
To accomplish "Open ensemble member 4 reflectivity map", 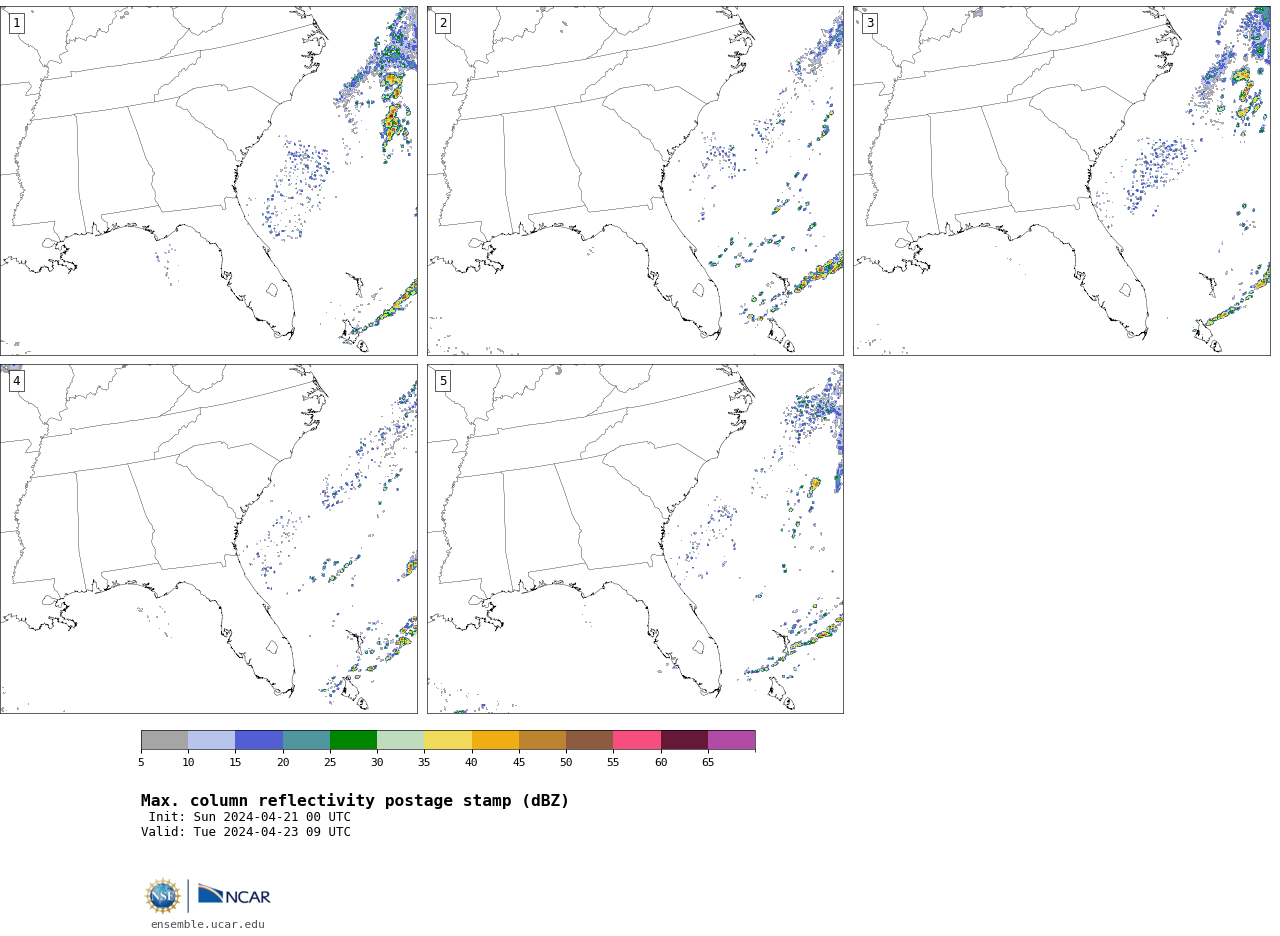I will pyautogui.click(x=209, y=539).
